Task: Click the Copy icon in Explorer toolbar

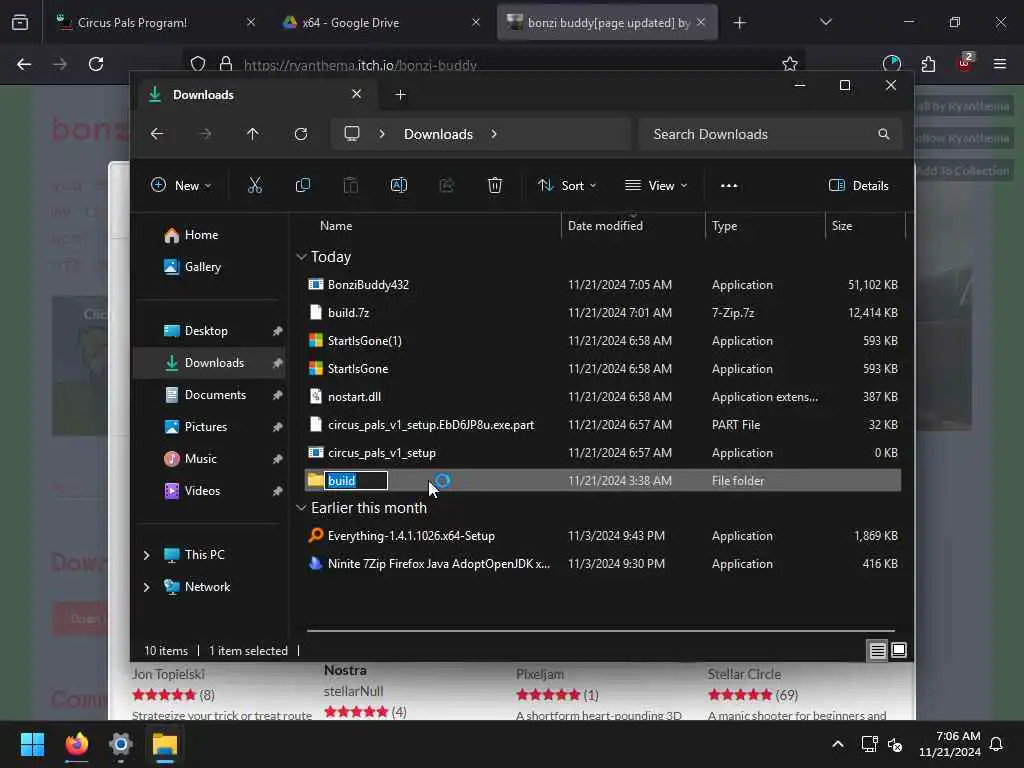Action: click(302, 185)
